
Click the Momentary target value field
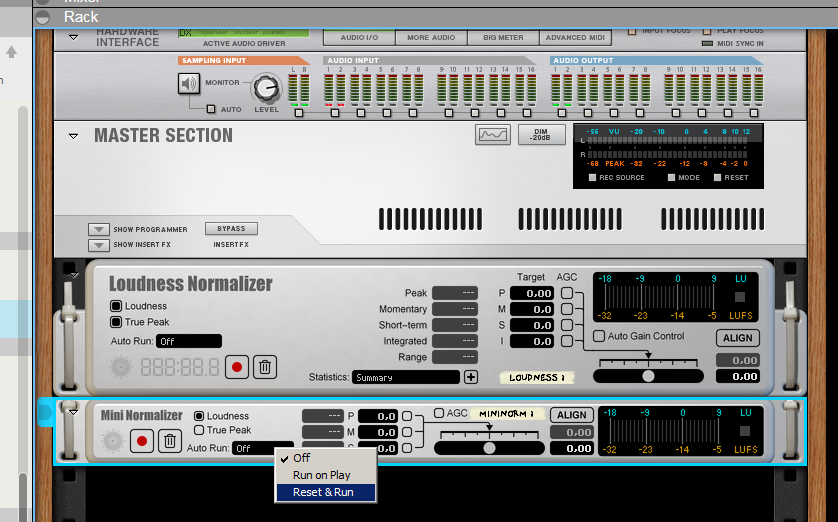tap(532, 309)
